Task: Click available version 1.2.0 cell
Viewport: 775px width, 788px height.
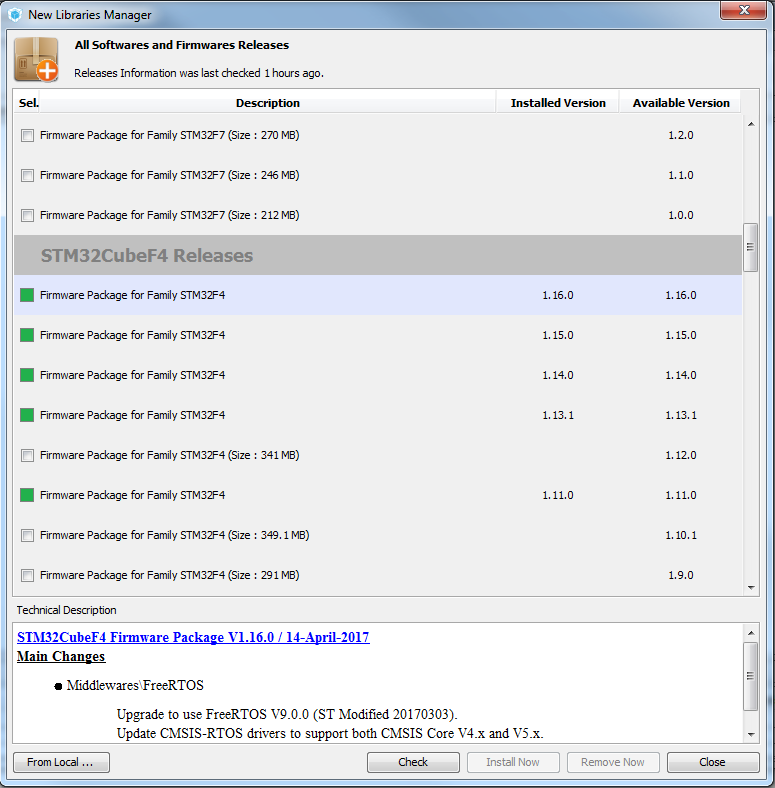Action: [x=681, y=135]
